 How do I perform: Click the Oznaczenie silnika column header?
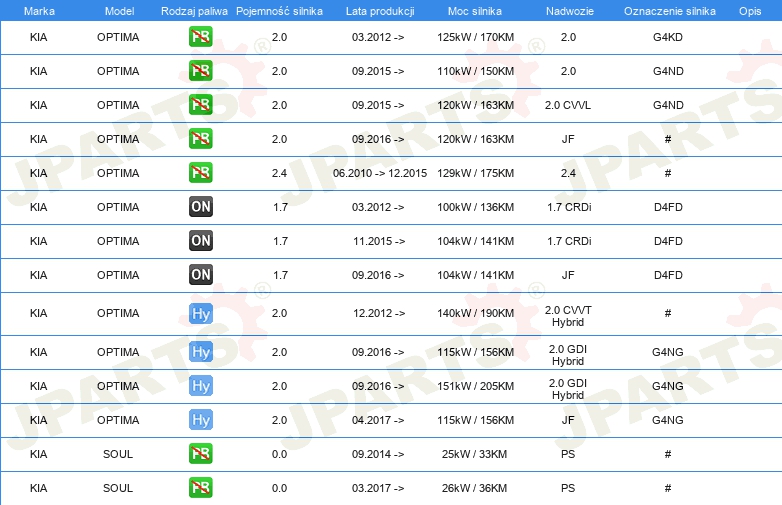[670, 11]
